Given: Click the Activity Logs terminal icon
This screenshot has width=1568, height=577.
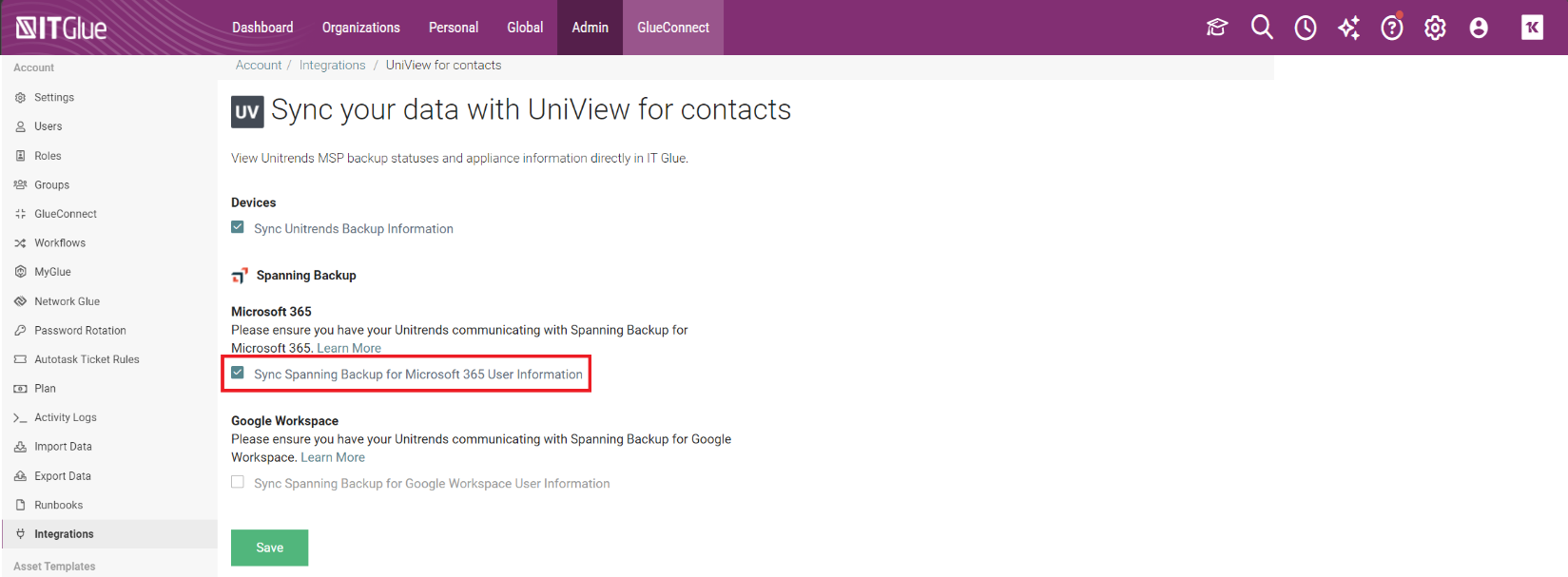Looking at the screenshot, I should (20, 417).
